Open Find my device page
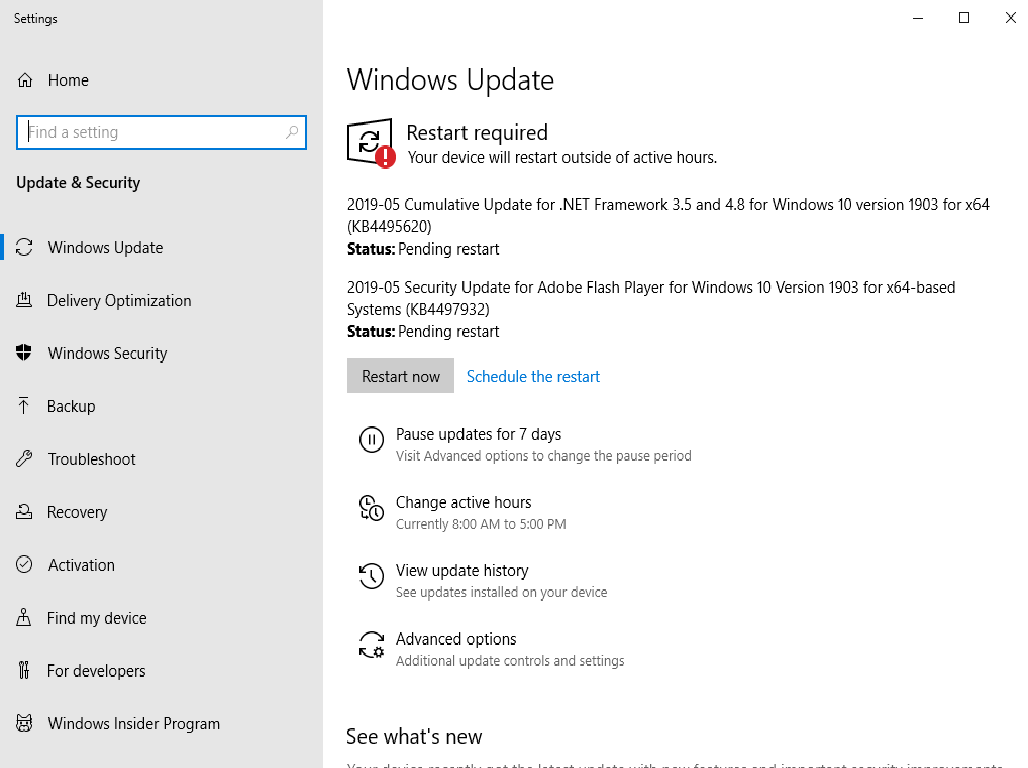The height and width of the screenshot is (768, 1028). pyautogui.click(x=96, y=618)
